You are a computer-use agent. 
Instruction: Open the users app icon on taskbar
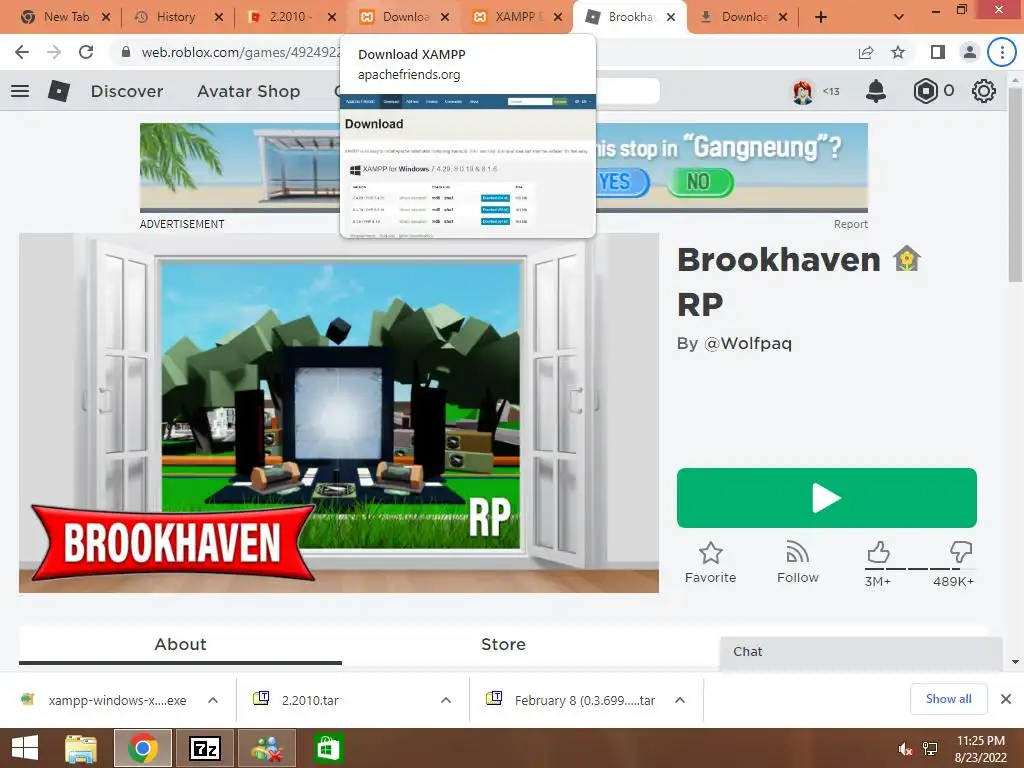266,748
